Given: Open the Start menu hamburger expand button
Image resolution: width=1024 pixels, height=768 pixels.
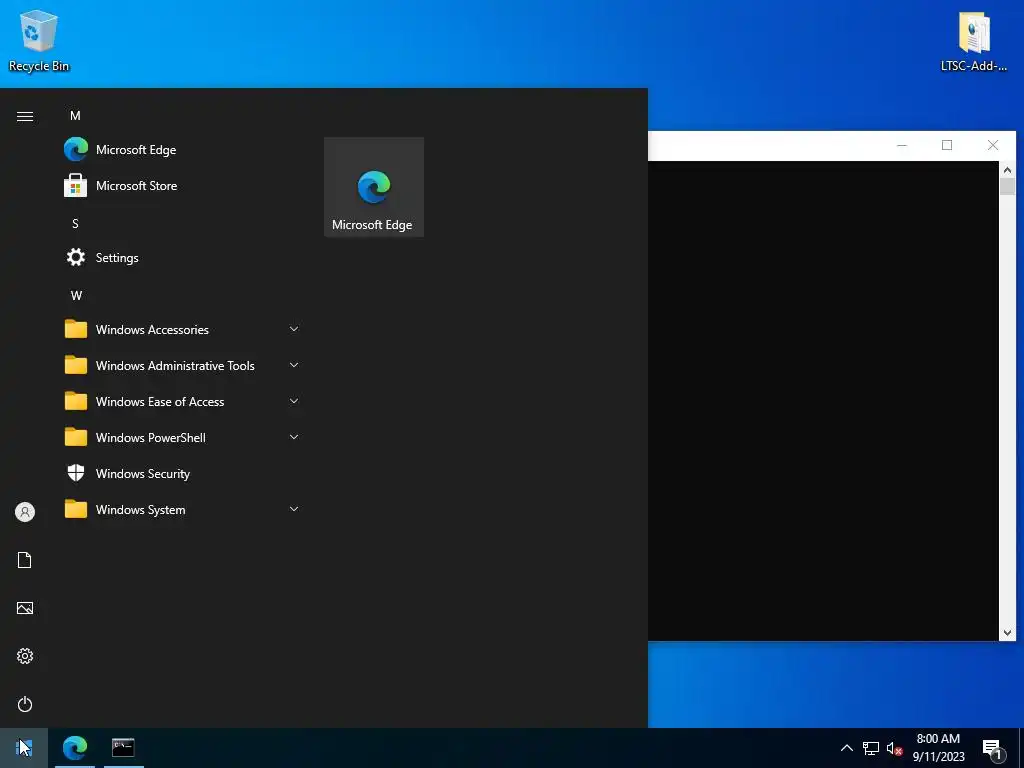Looking at the screenshot, I should (25, 116).
